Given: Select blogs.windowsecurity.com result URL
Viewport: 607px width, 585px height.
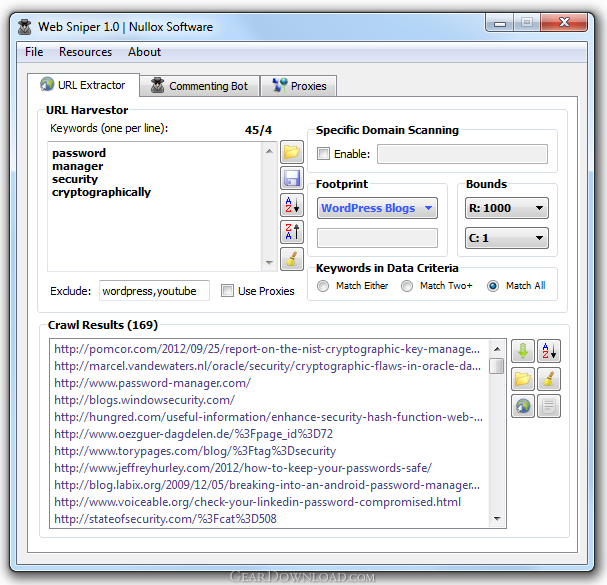Looking at the screenshot, I should 144,400.
